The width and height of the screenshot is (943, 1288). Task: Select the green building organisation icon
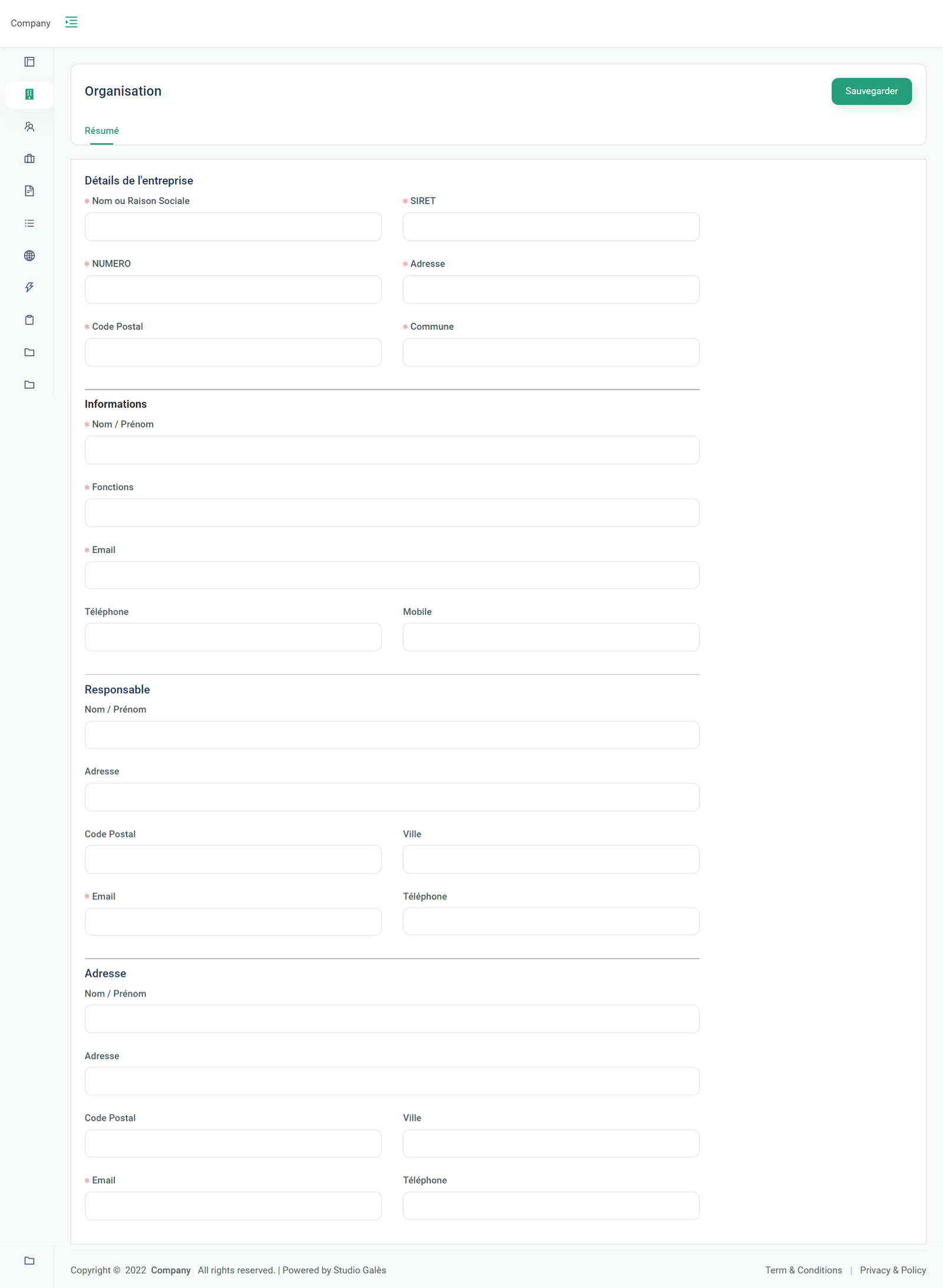point(29,94)
